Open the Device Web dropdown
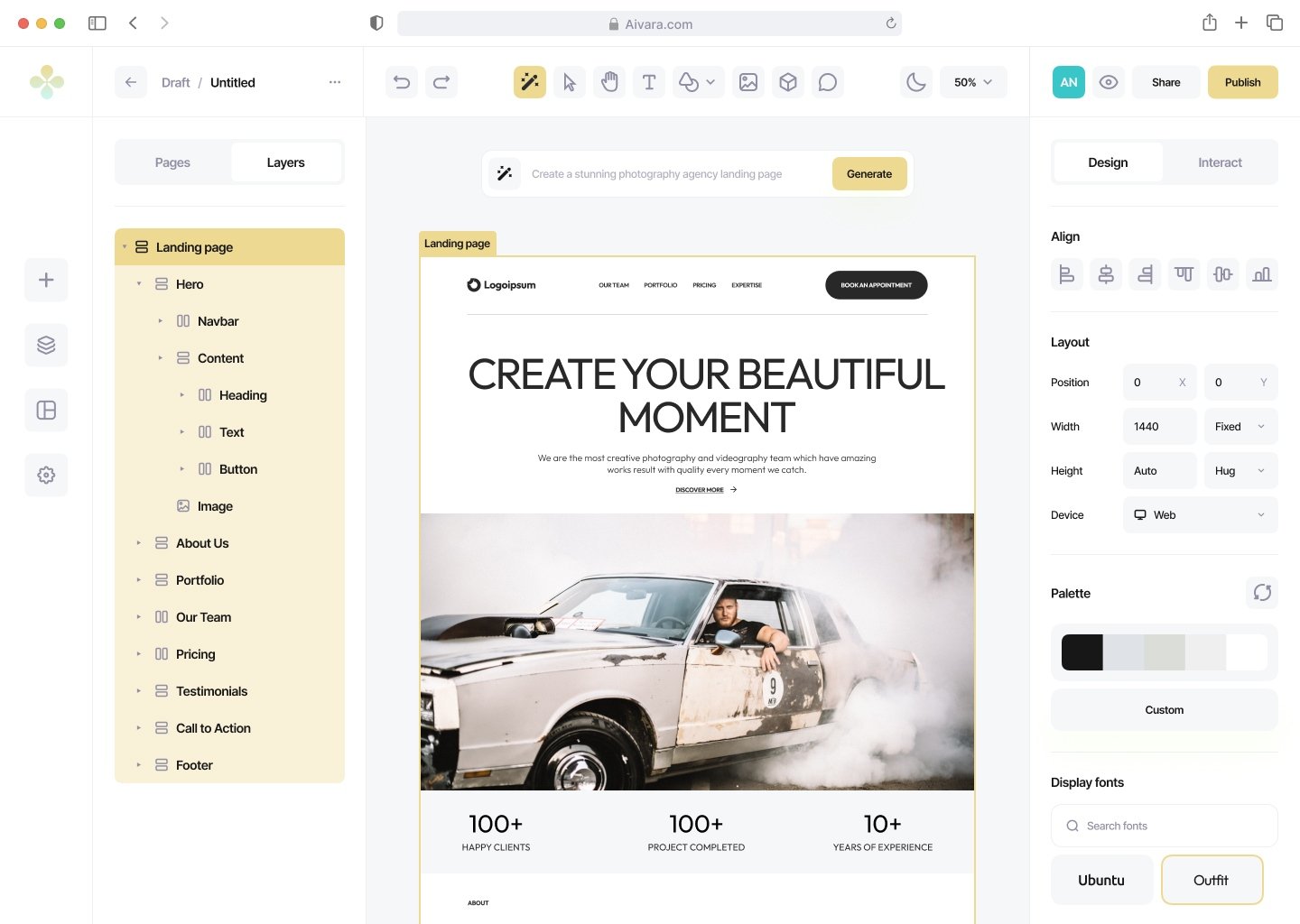This screenshot has width=1300, height=924. (x=1200, y=515)
